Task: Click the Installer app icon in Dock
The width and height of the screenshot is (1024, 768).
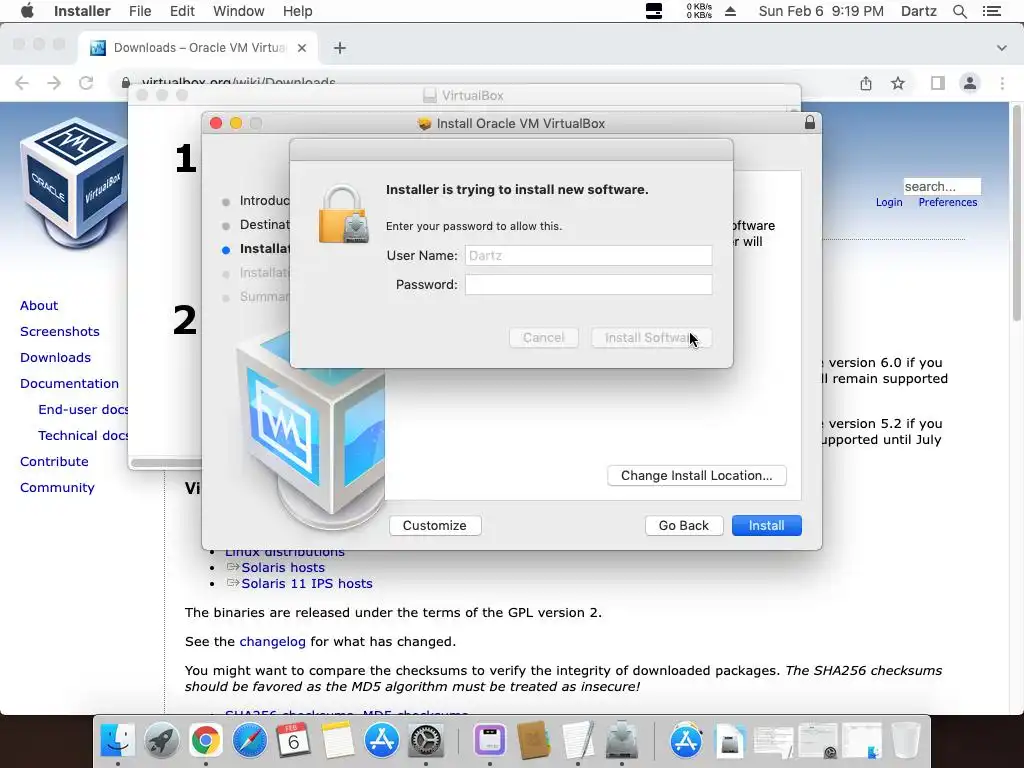Action: [x=622, y=741]
